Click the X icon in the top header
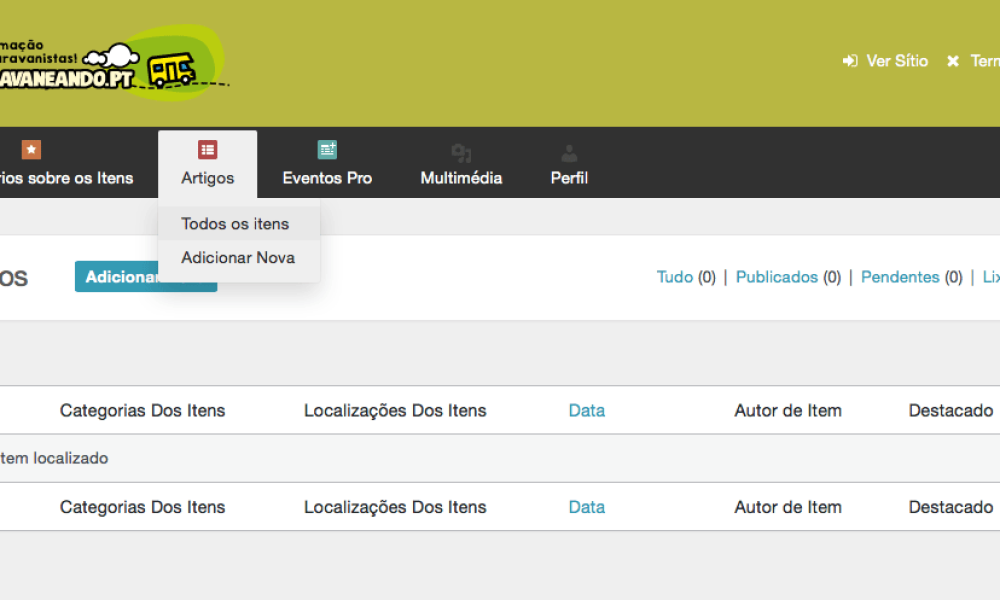This screenshot has width=1000, height=600. (x=953, y=61)
